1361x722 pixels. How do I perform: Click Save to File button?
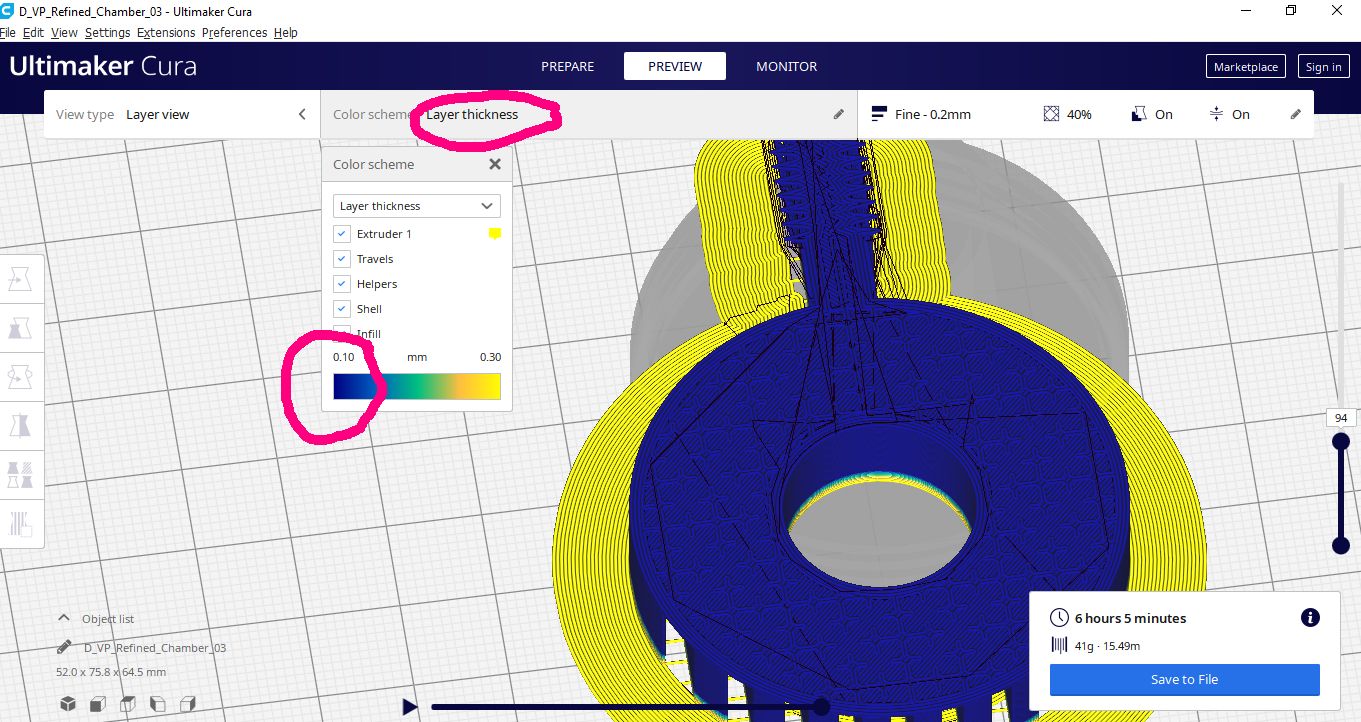(1184, 679)
